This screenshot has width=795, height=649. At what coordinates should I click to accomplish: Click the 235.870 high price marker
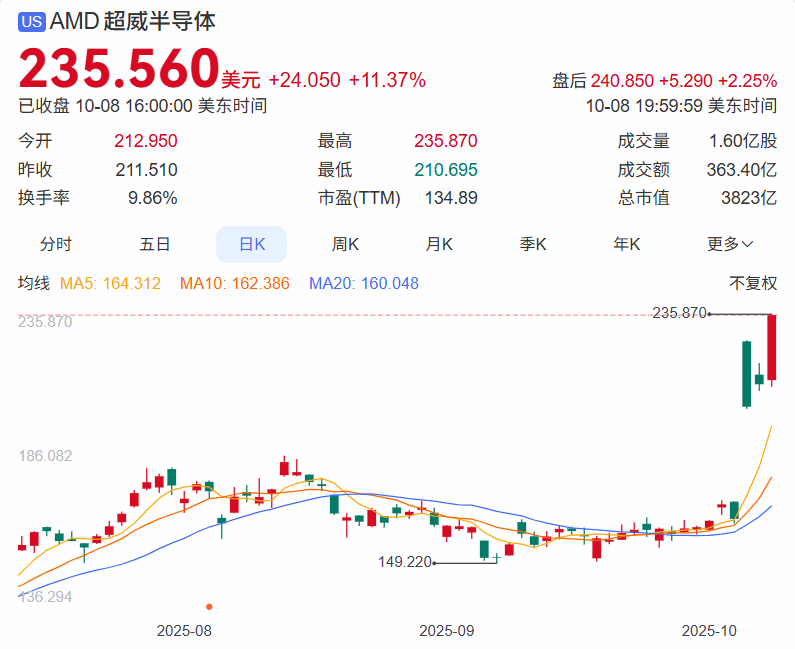[x=679, y=313]
